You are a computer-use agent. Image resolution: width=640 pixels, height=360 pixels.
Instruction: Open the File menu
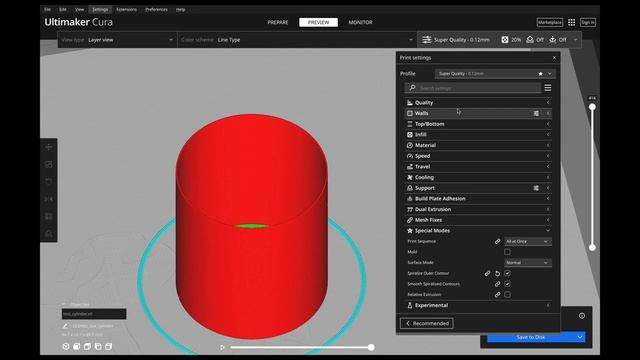pos(47,9)
